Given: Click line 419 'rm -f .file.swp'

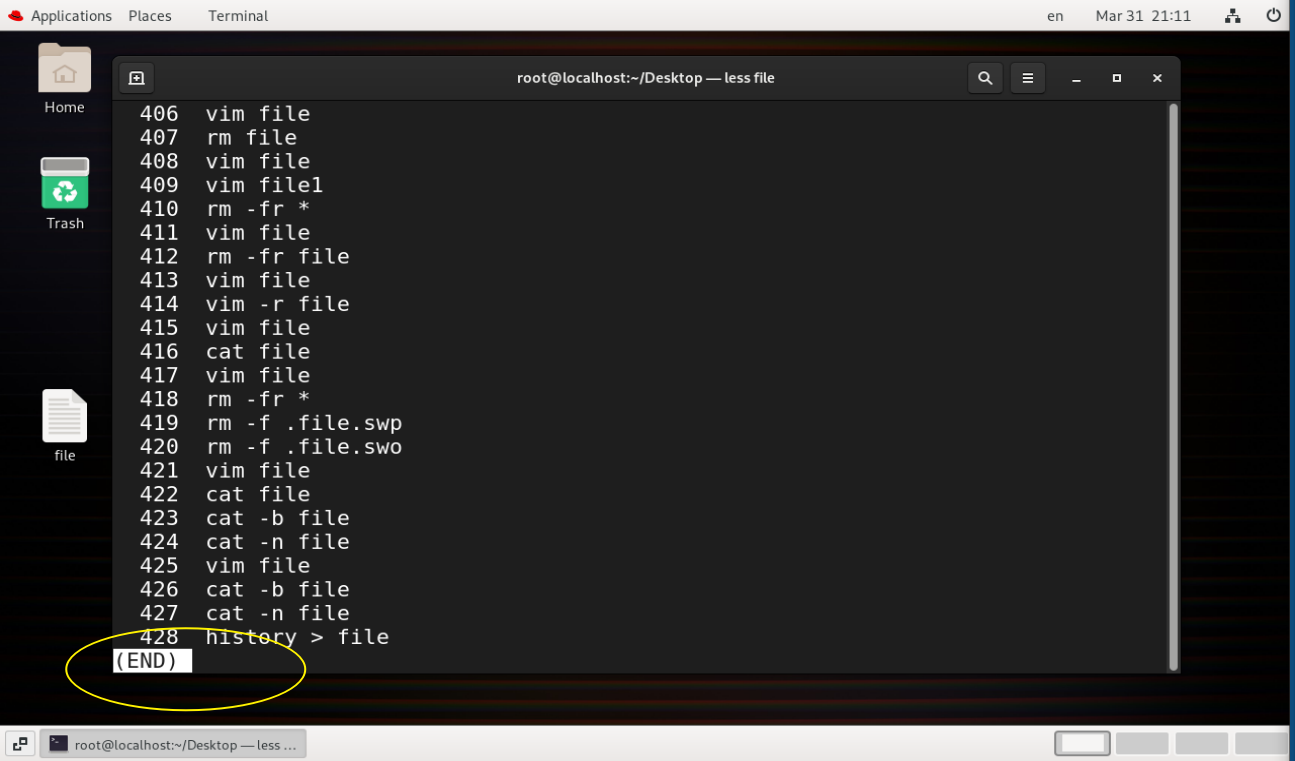Looking at the screenshot, I should [x=270, y=423].
